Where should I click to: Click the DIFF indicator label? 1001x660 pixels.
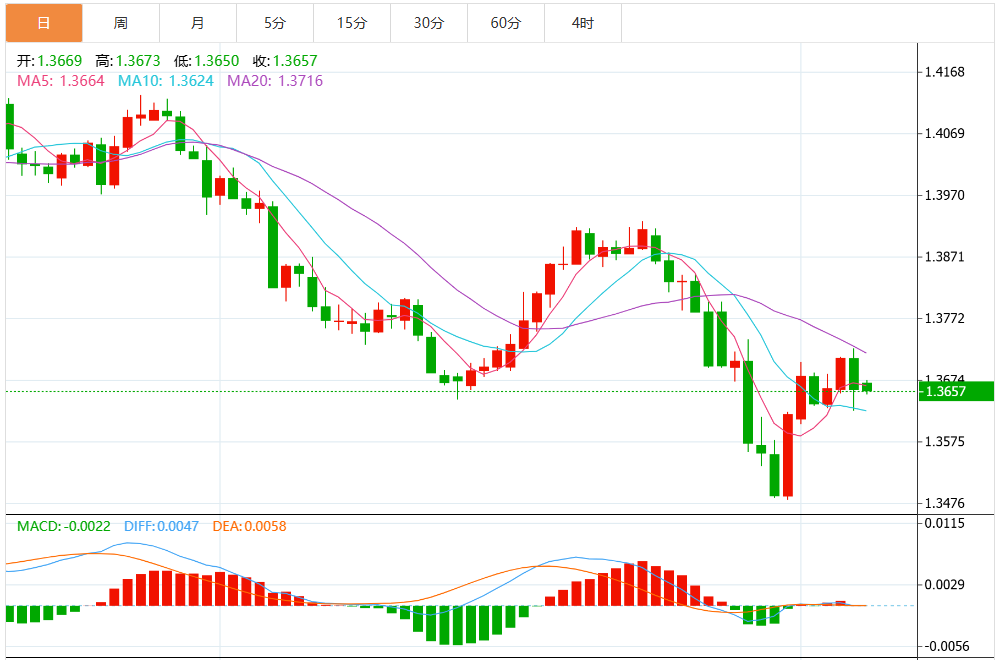(163, 525)
